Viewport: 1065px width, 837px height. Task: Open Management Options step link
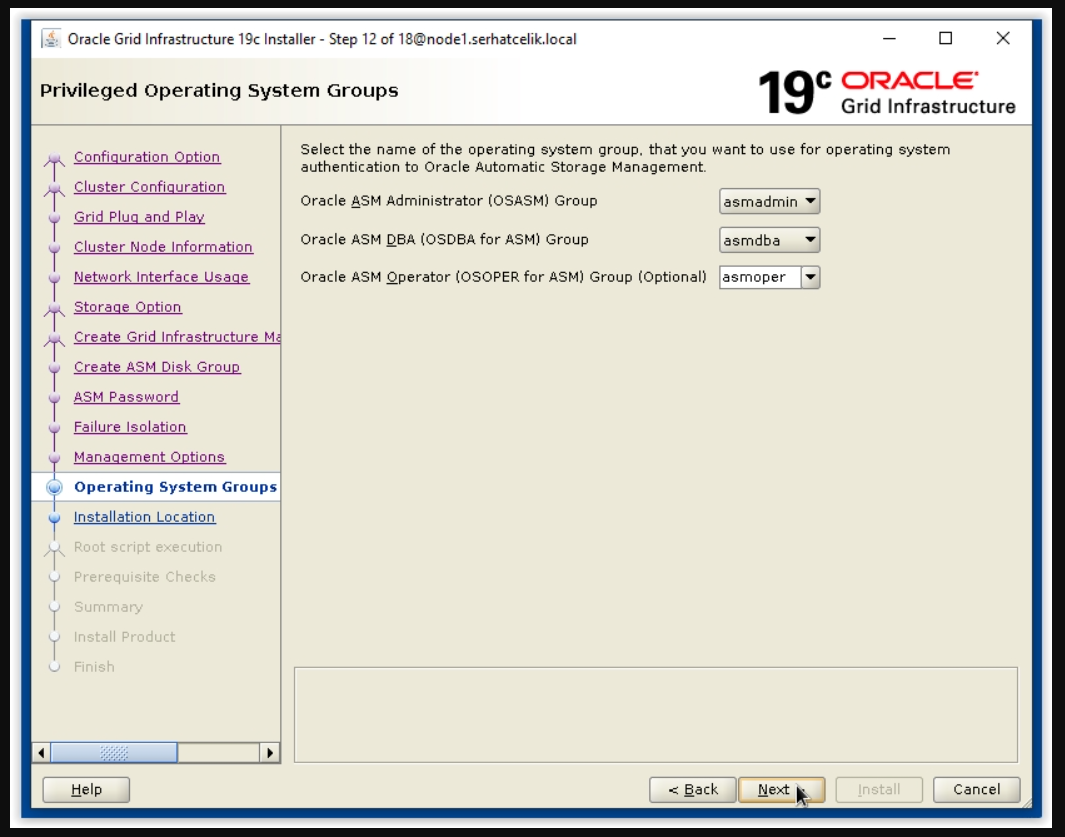click(149, 457)
